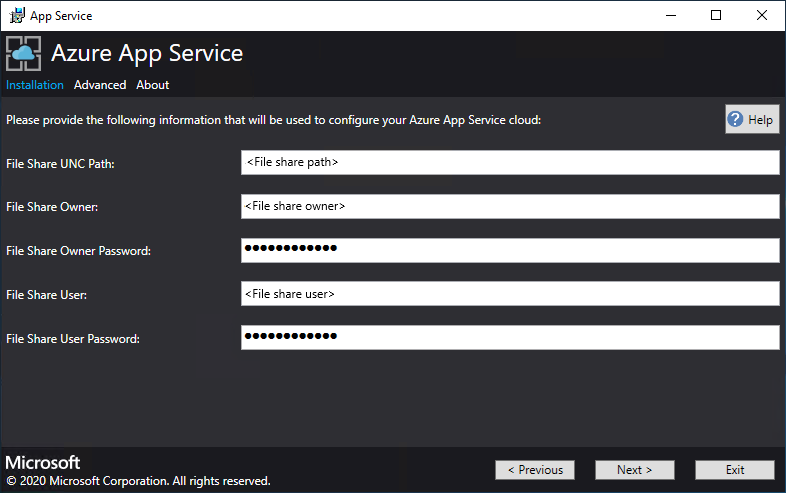Proceed with the Next button
Screen dimensions: 786x493
(635, 470)
